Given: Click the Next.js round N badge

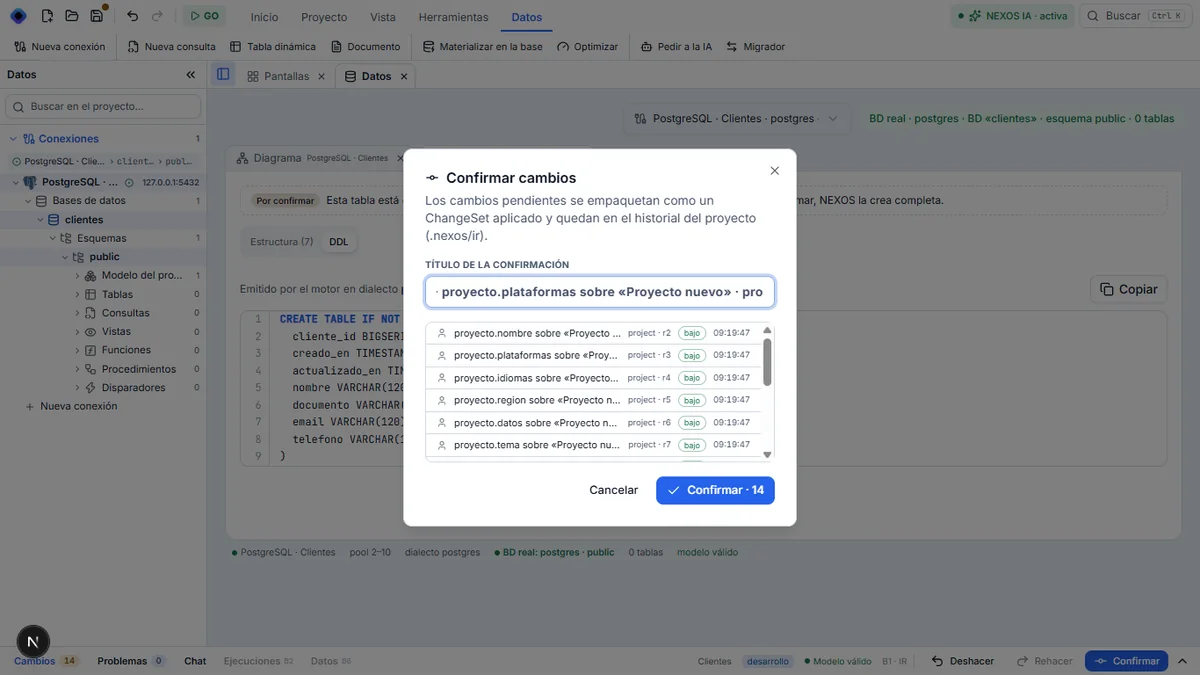Looking at the screenshot, I should coord(34,643).
